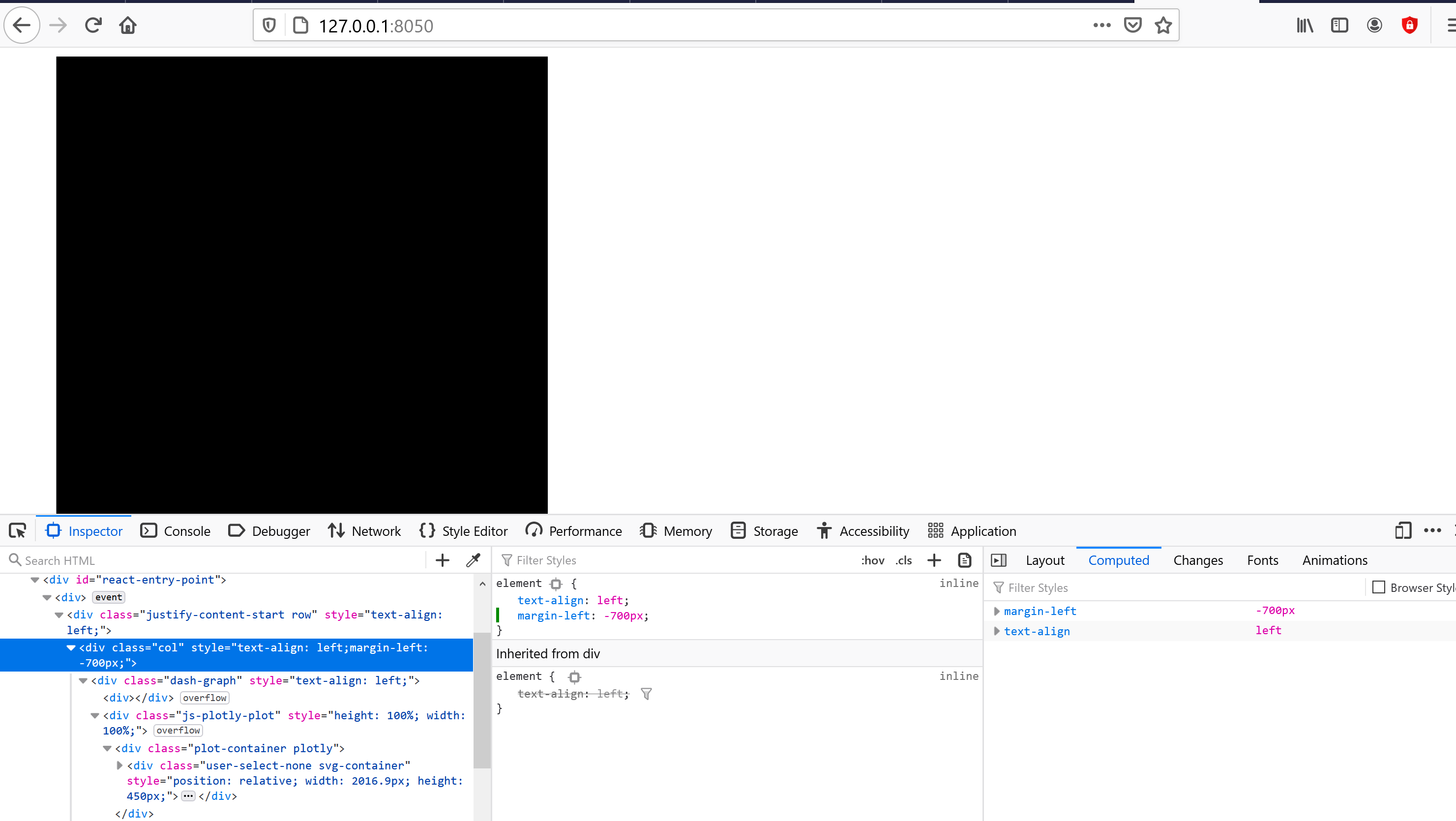Viewport: 1456px width, 821px height.
Task: Bookmark this page with the star icon
Action: coord(1163,26)
